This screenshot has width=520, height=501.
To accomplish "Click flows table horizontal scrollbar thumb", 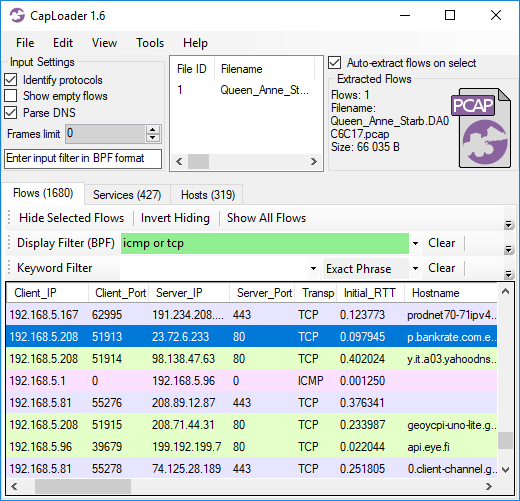I will pos(83,486).
